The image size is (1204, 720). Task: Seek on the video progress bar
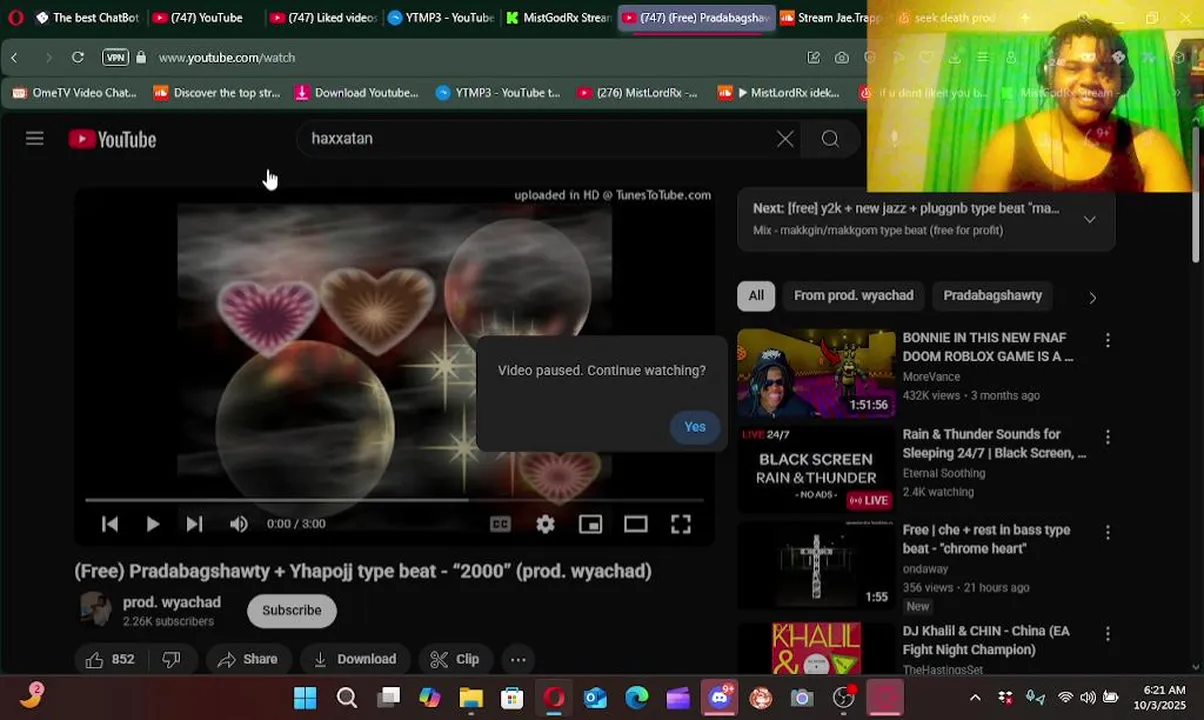point(395,499)
